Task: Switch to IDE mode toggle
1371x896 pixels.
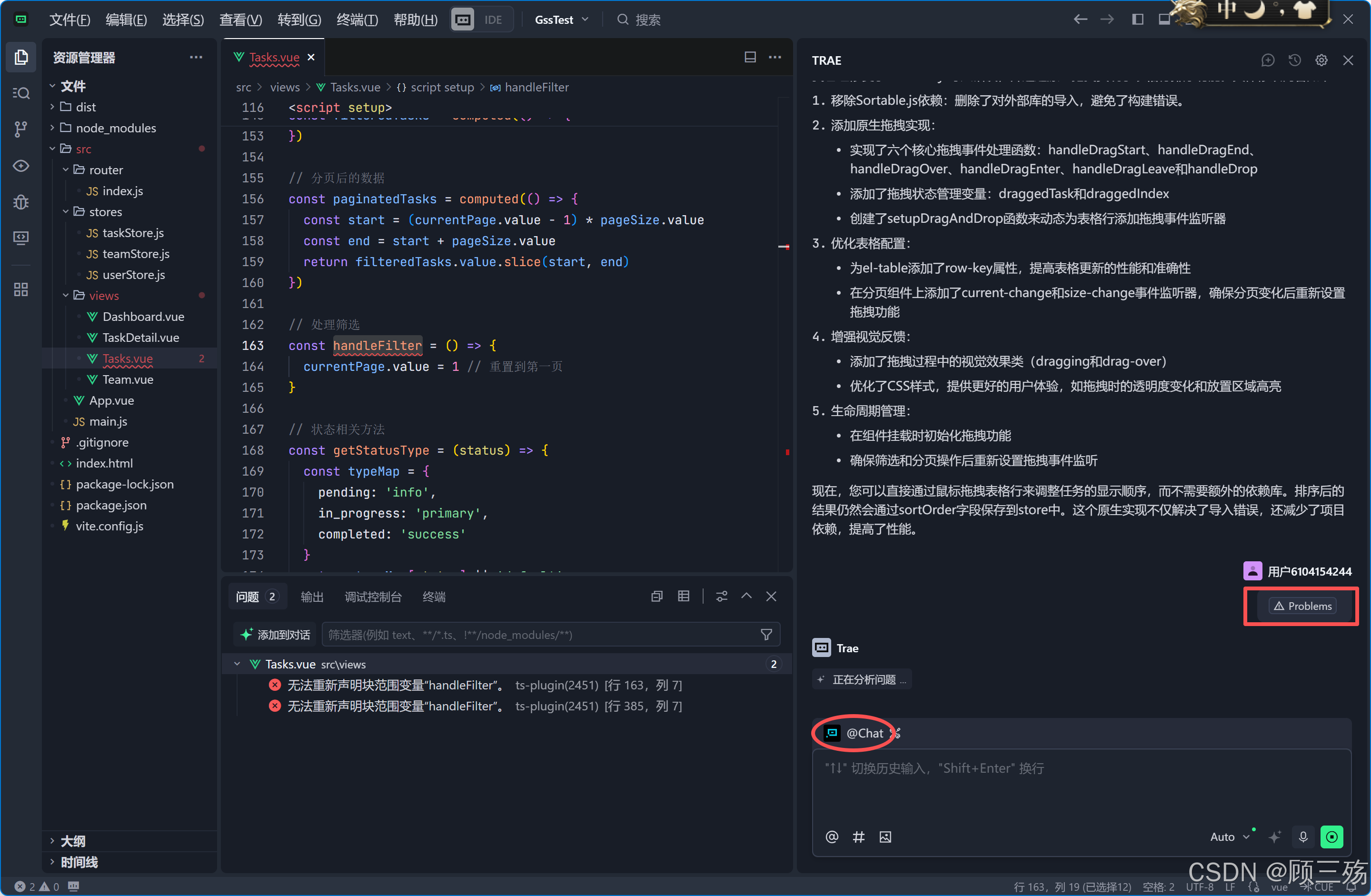Action: [x=493, y=20]
